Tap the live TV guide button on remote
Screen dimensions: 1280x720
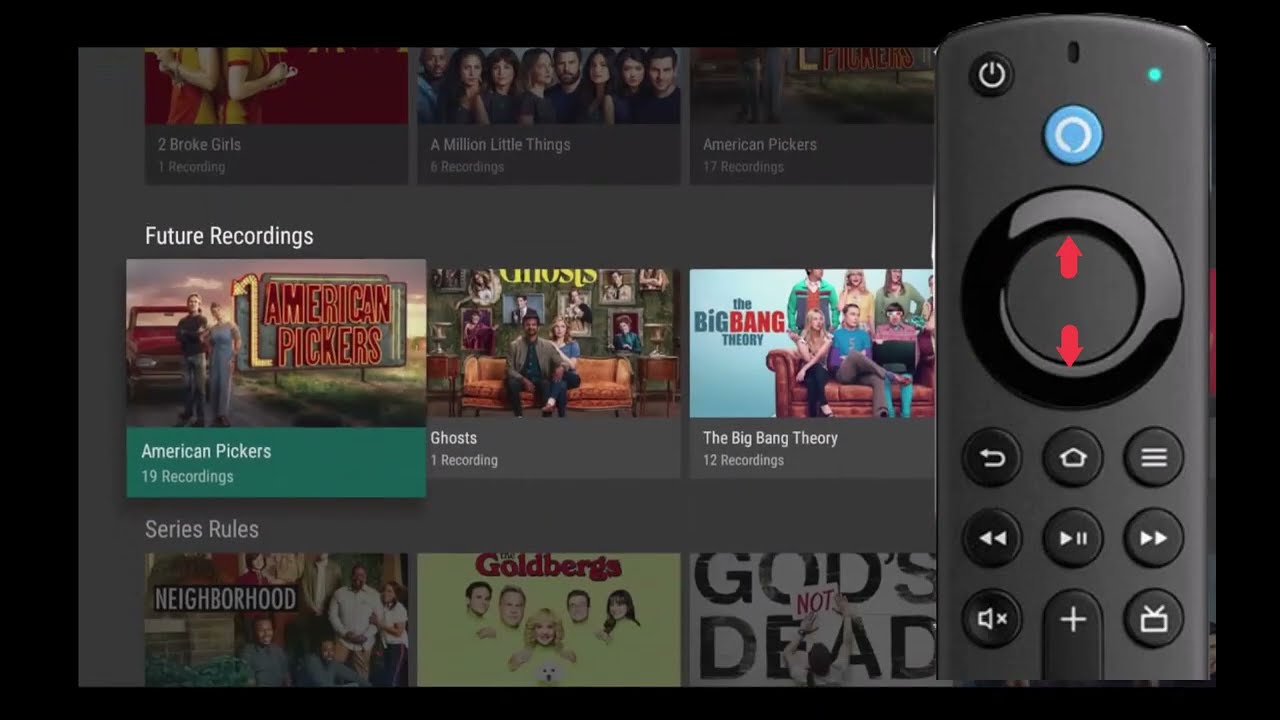pyautogui.click(x=1154, y=619)
